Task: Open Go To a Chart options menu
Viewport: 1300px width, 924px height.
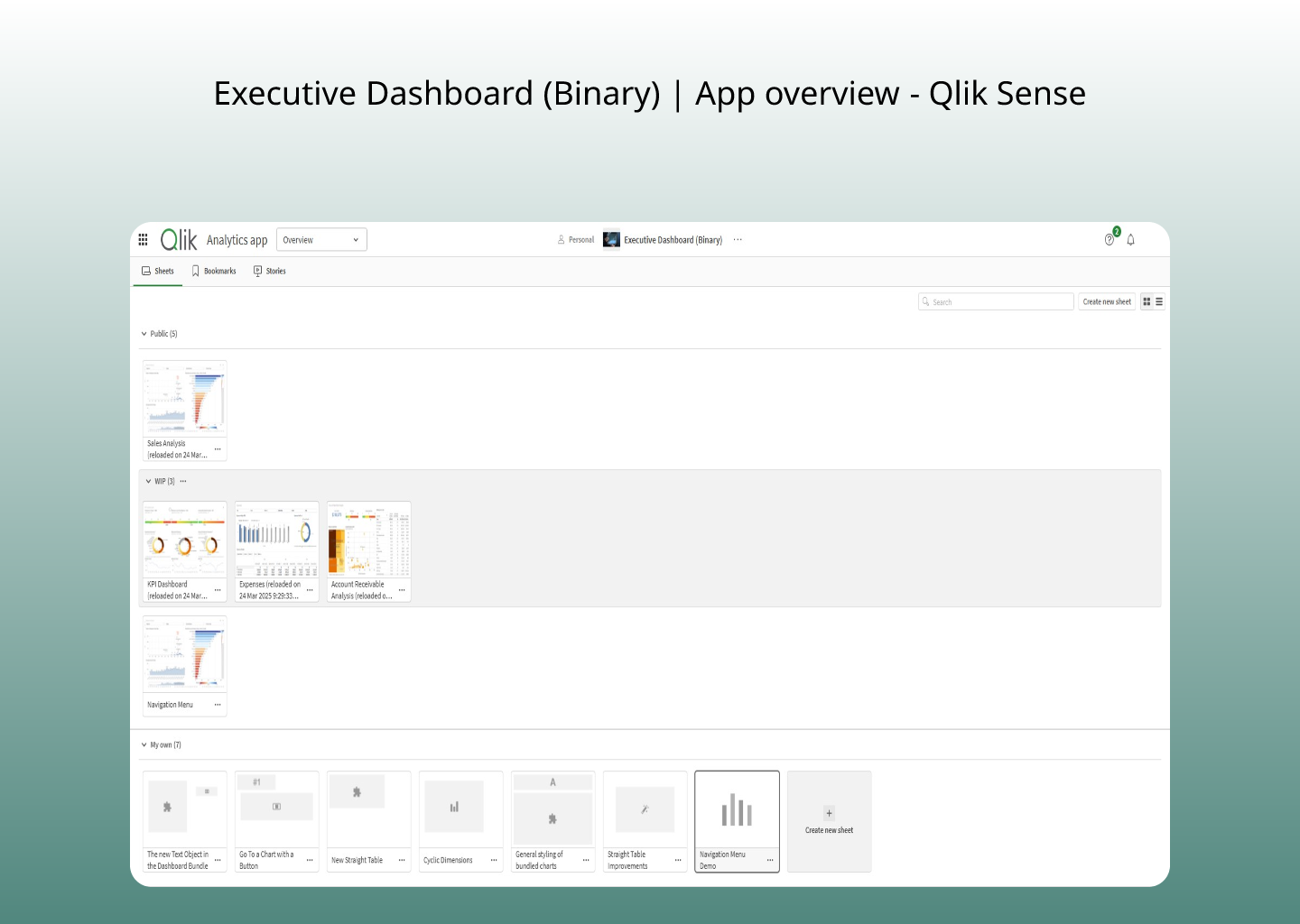Action: point(310,860)
